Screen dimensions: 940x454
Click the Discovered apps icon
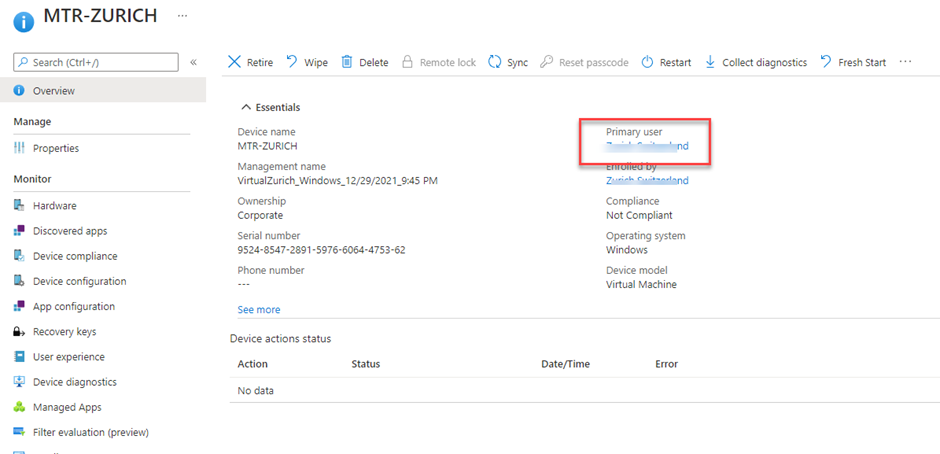(x=19, y=231)
